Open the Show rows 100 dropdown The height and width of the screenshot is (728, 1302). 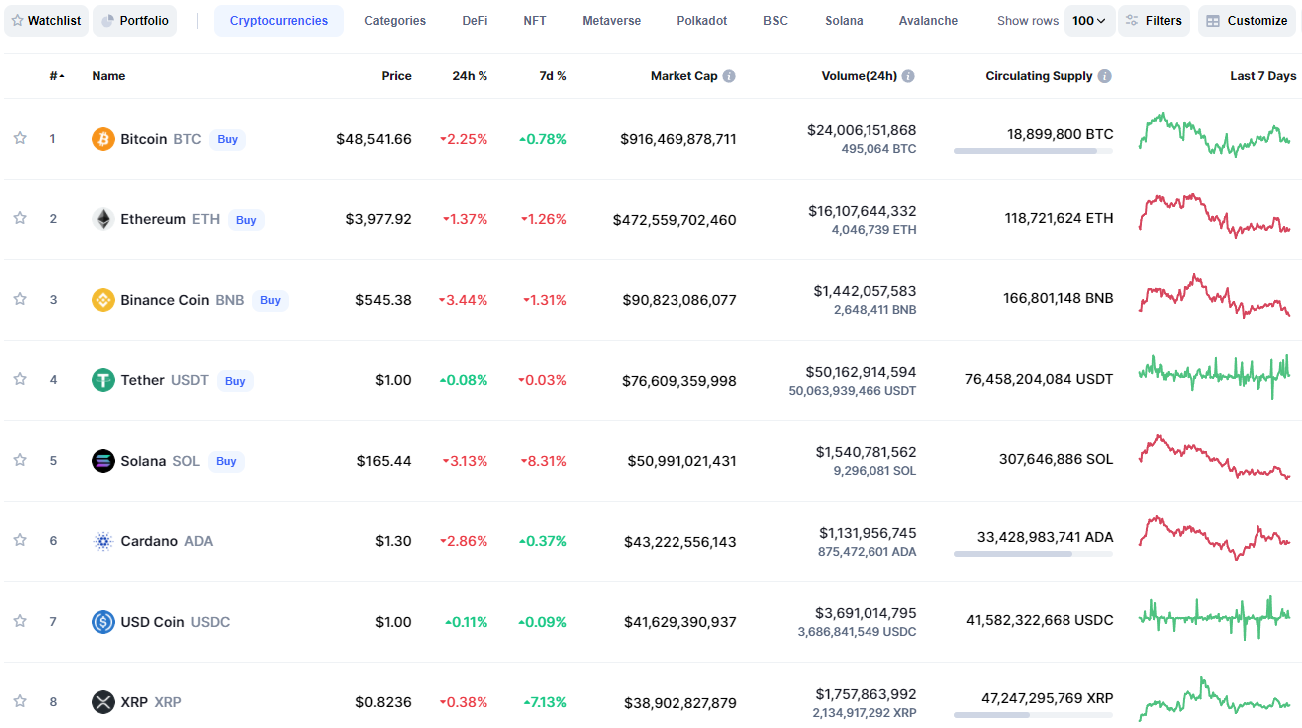pos(1089,21)
